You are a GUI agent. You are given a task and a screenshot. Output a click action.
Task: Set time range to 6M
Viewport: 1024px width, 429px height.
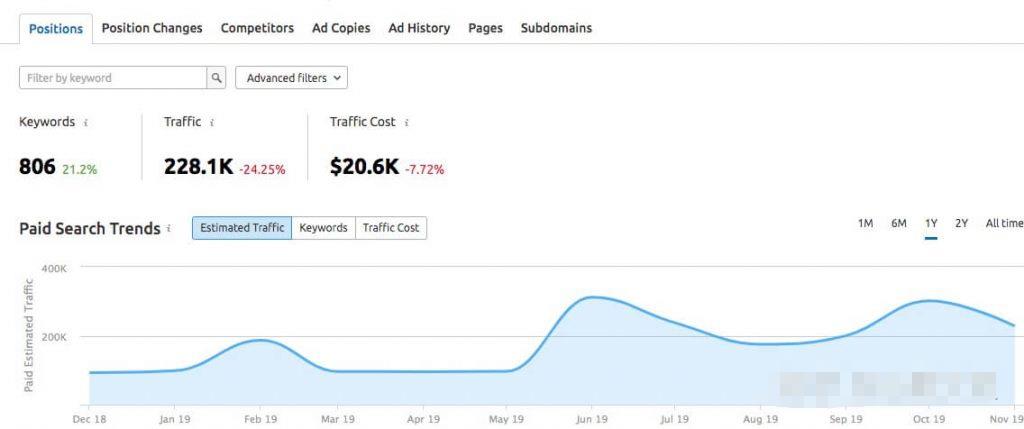899,223
